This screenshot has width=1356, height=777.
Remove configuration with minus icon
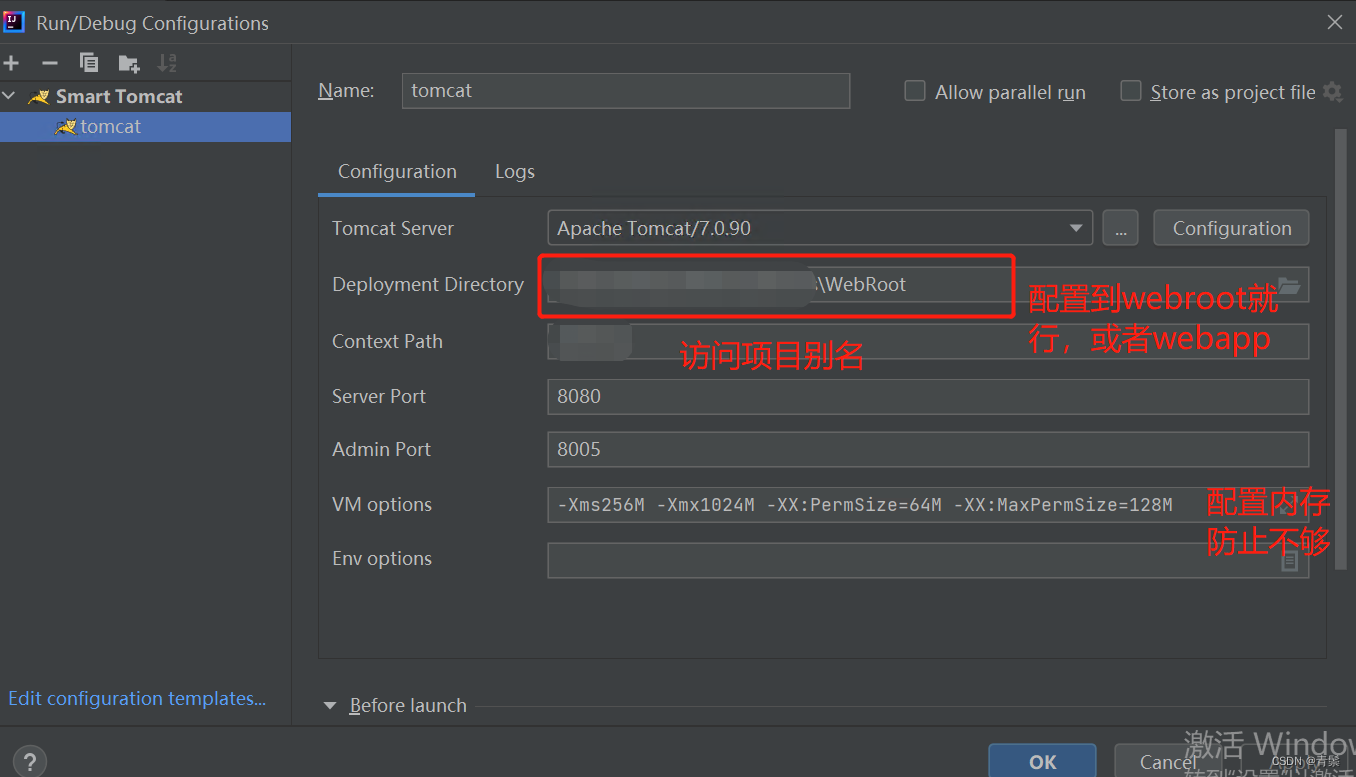50,63
